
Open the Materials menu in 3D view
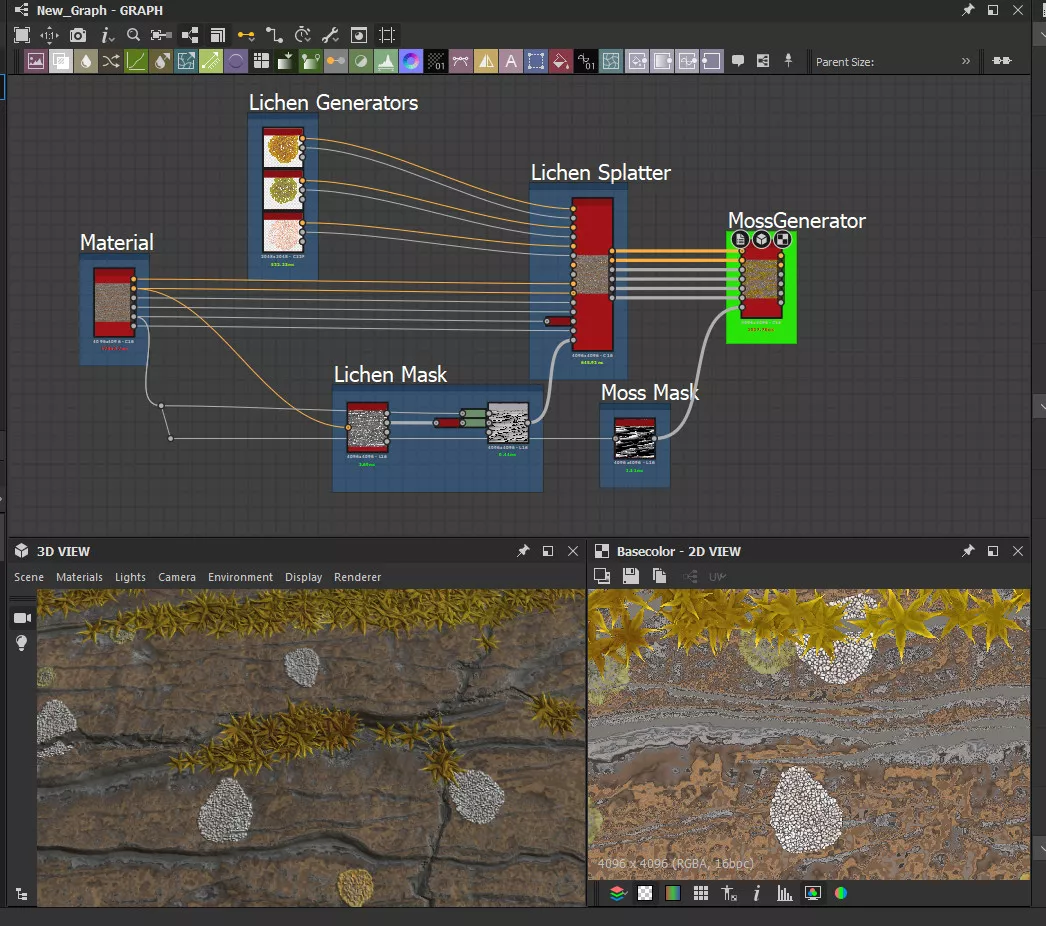79,577
